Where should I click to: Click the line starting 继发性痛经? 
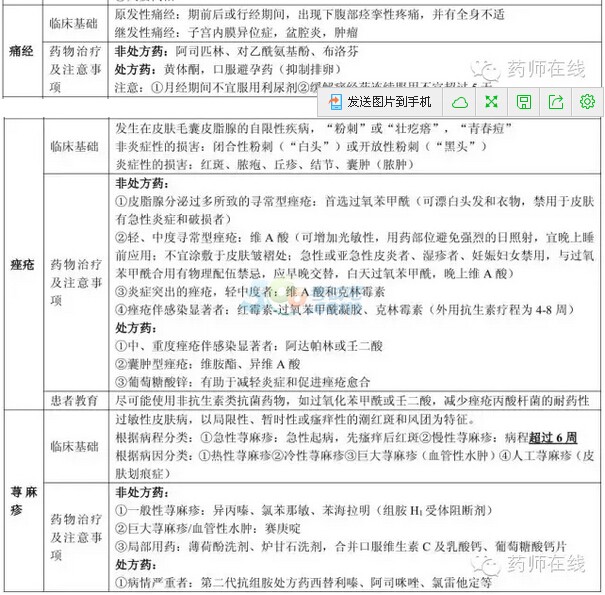(x=237, y=32)
